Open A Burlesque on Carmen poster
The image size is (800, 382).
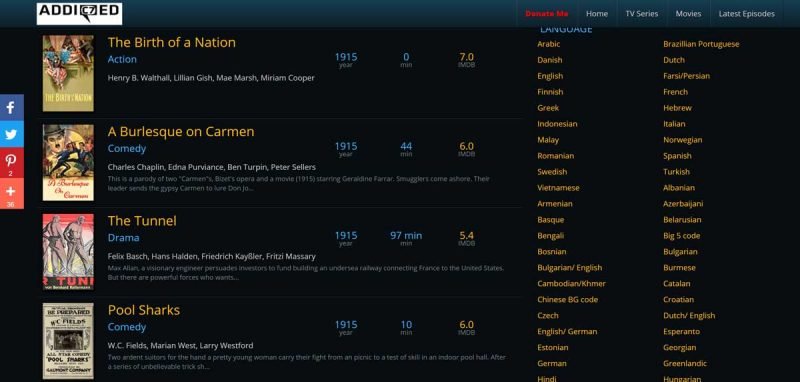68,162
